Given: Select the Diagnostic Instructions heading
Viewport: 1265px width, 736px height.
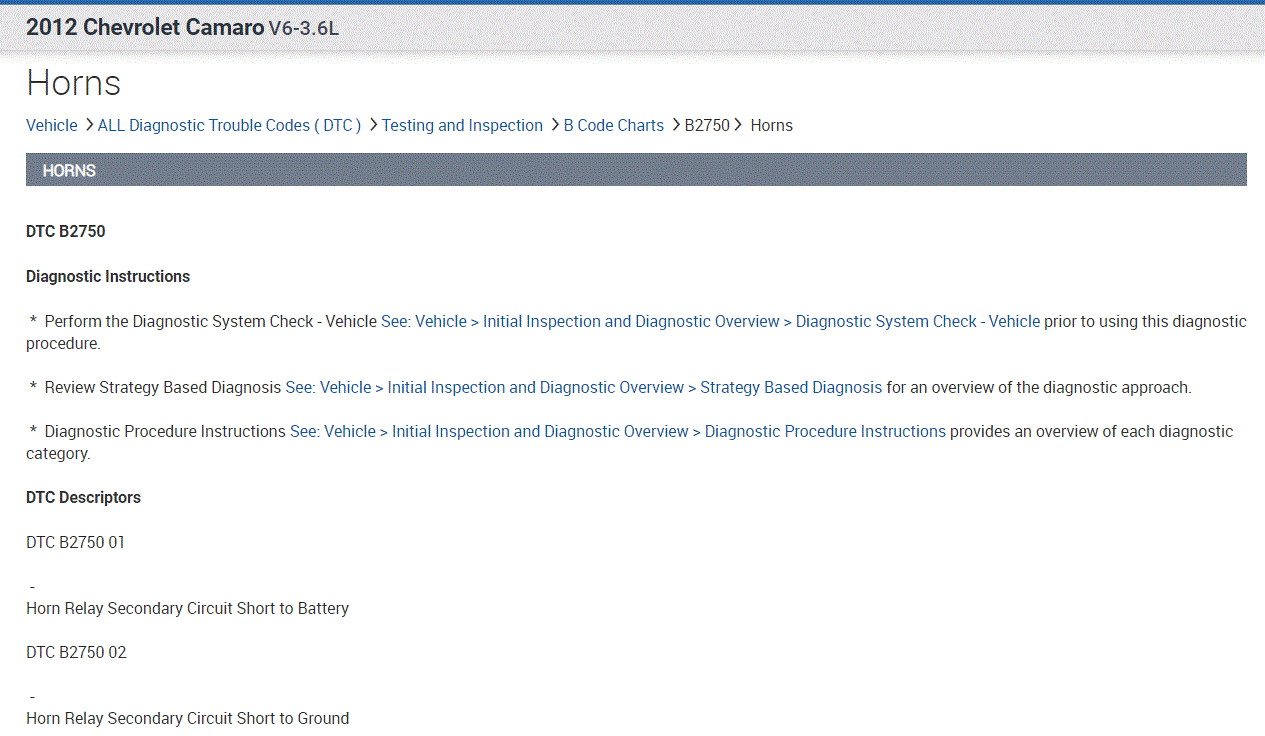Looking at the screenshot, I should (108, 276).
